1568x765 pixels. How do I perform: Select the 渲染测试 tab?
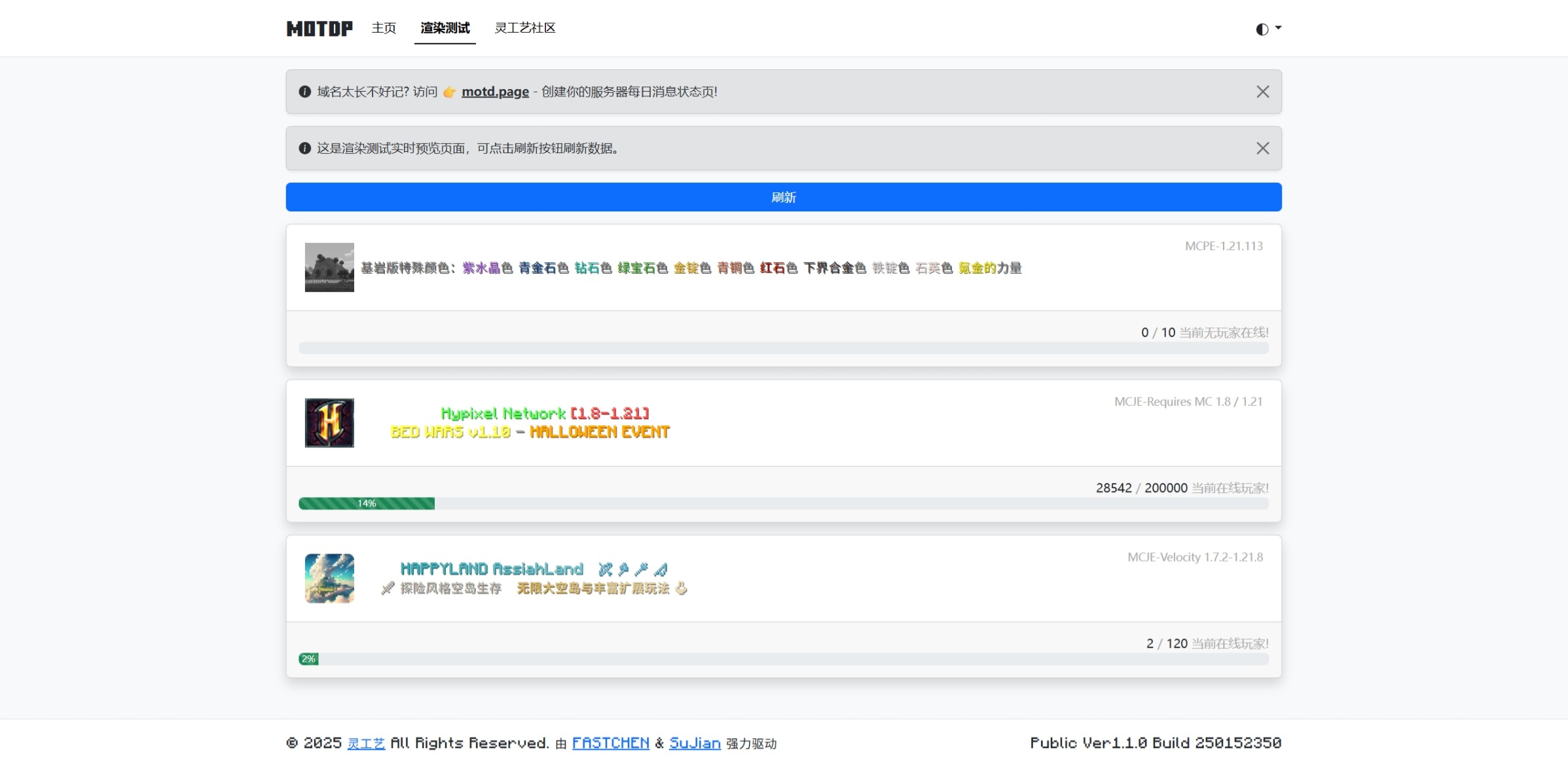(445, 28)
